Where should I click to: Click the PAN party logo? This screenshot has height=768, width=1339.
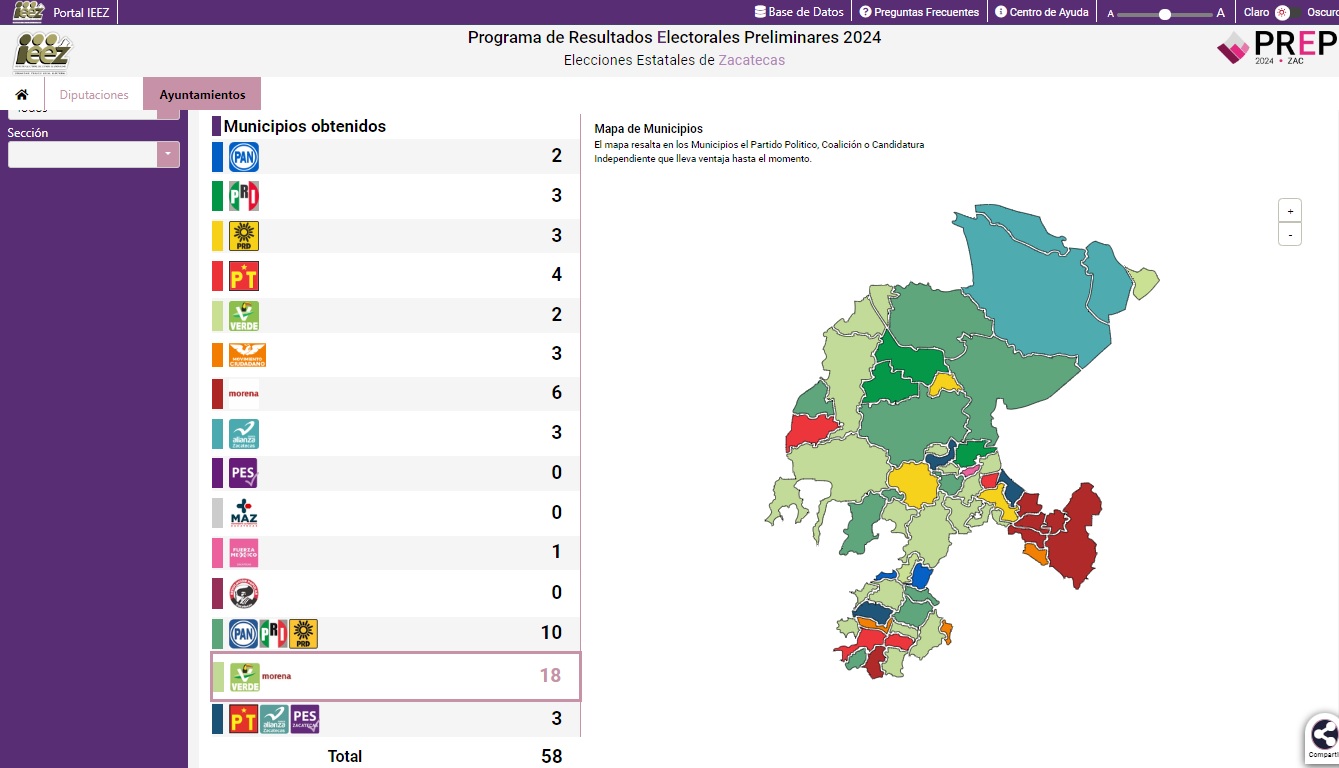[x=244, y=156]
